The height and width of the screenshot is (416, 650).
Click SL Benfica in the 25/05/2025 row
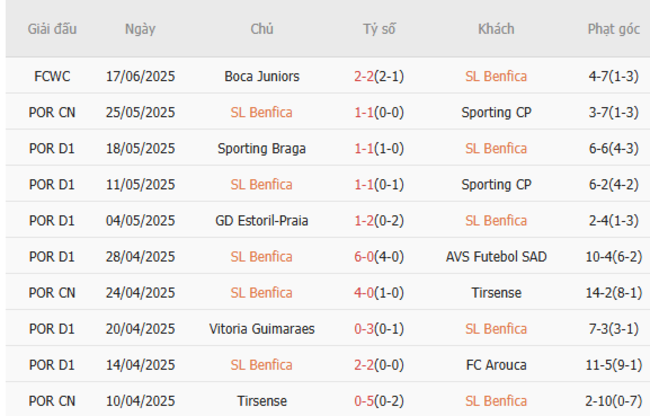click(x=262, y=113)
